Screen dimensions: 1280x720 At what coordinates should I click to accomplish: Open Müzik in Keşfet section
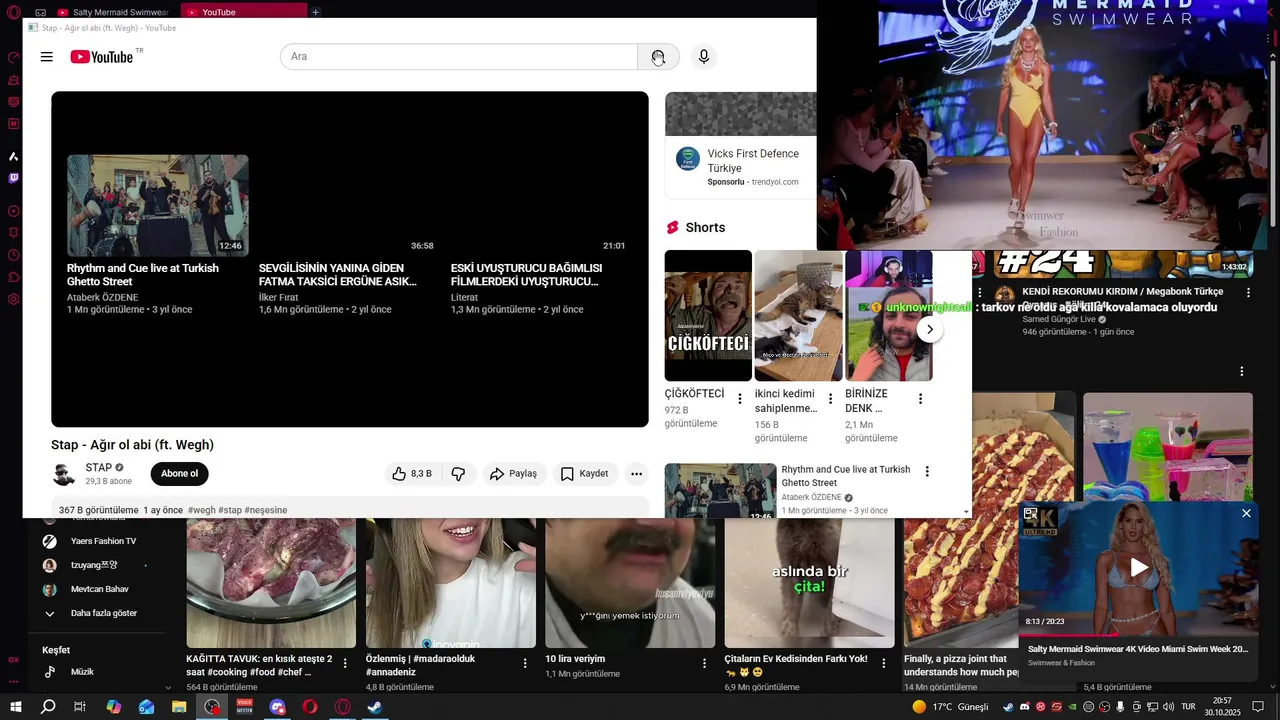[82, 672]
